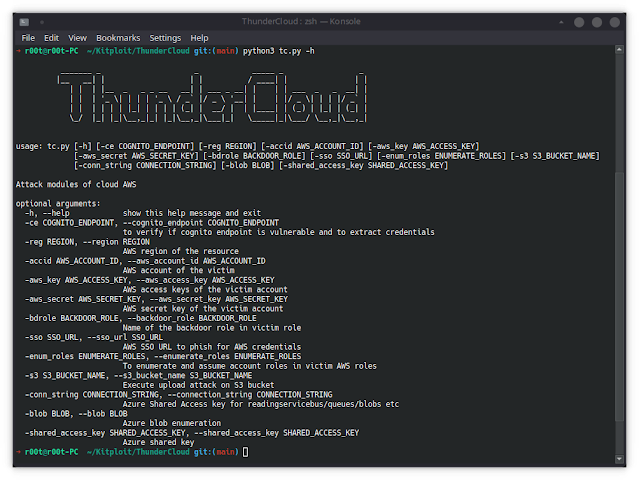
Task: Click 'To enumerate and assume account roles' text
Action: (250, 366)
